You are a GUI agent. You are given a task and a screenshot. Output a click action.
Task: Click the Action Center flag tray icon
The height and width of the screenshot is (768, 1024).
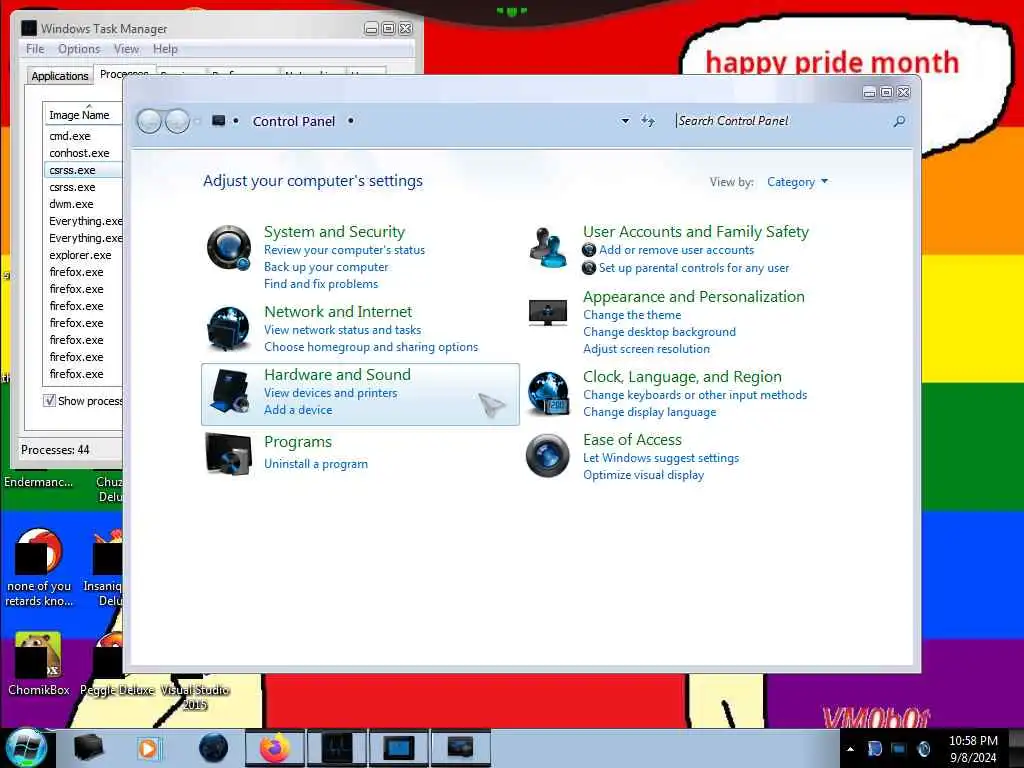pyautogui.click(x=874, y=749)
